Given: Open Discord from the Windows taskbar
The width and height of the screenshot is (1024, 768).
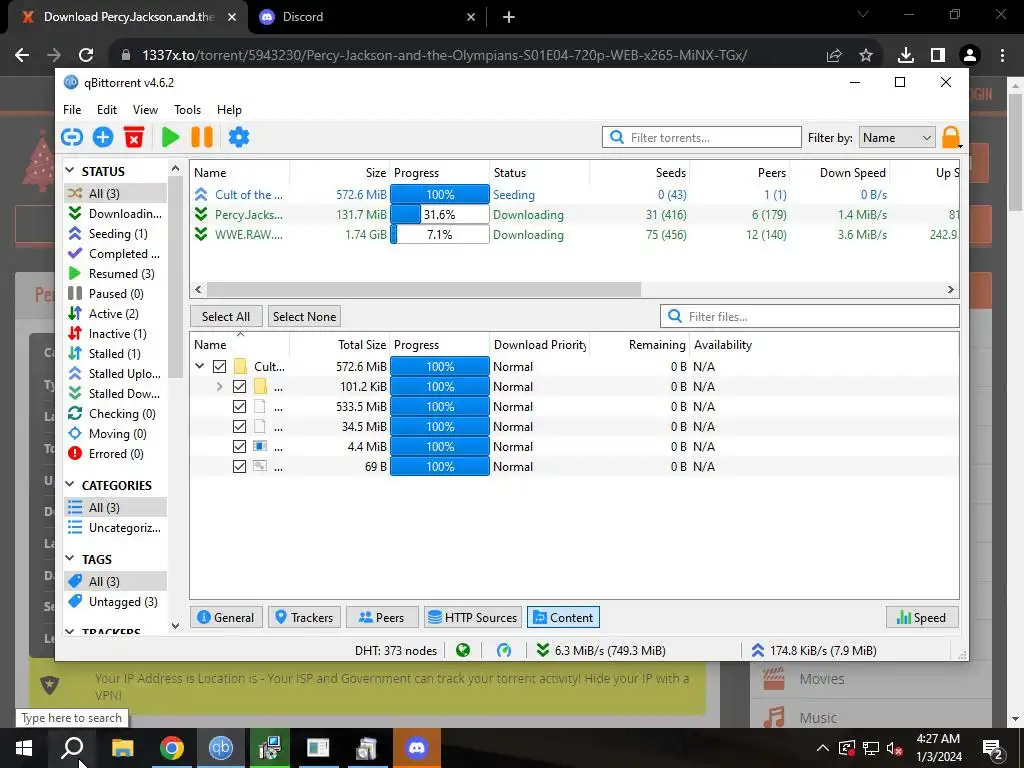Looking at the screenshot, I should tap(416, 748).
